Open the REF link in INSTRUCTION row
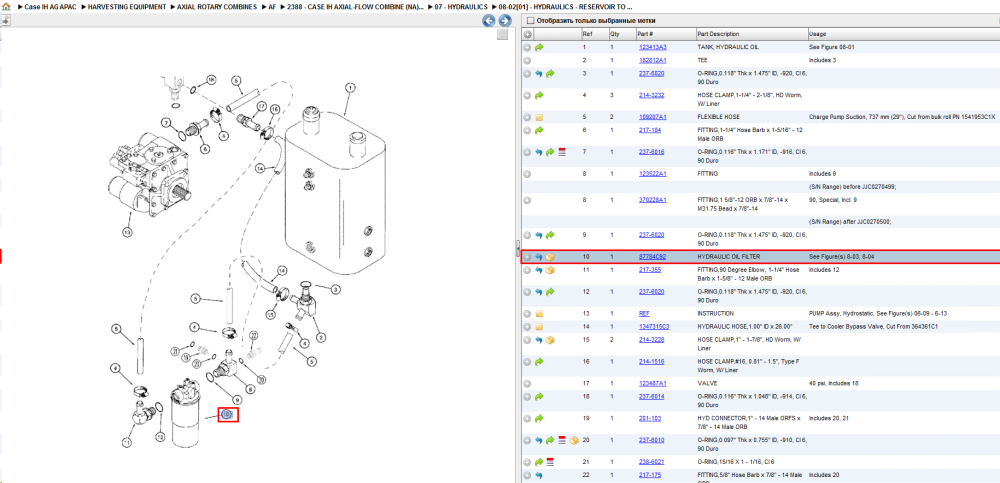This screenshot has height=483, width=1000. tap(644, 314)
